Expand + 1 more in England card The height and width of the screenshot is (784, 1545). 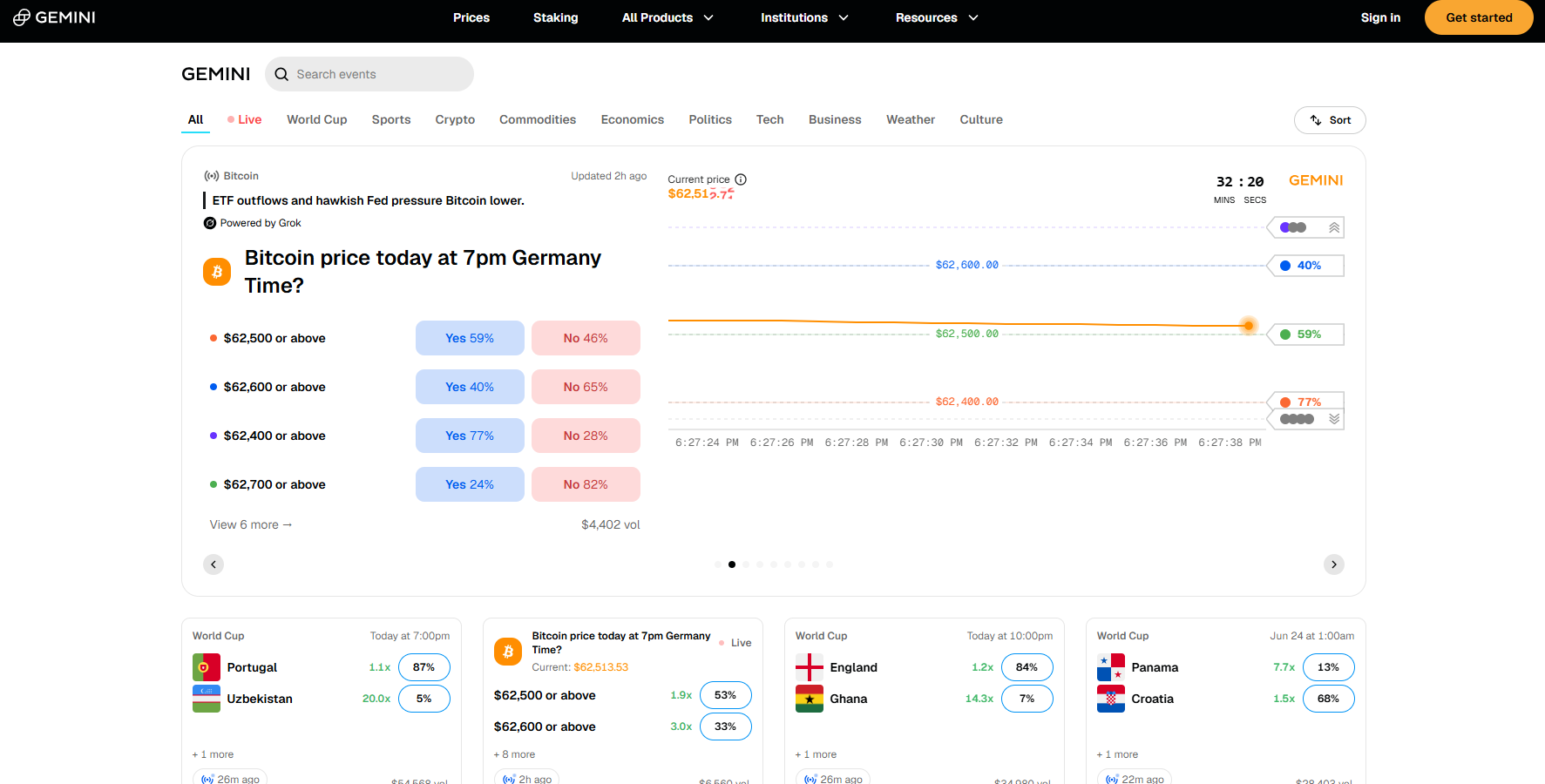[816, 754]
